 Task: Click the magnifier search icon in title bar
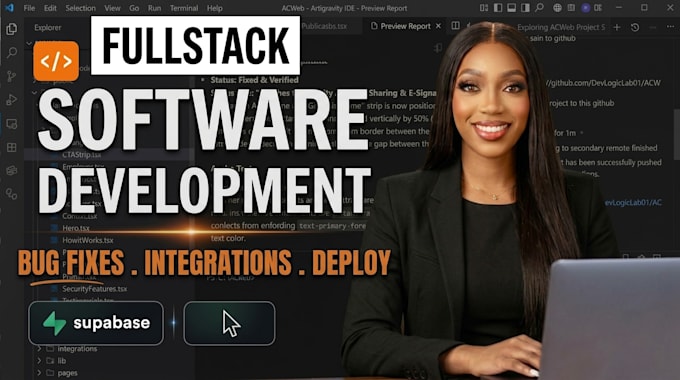pyautogui.click(x=539, y=8)
